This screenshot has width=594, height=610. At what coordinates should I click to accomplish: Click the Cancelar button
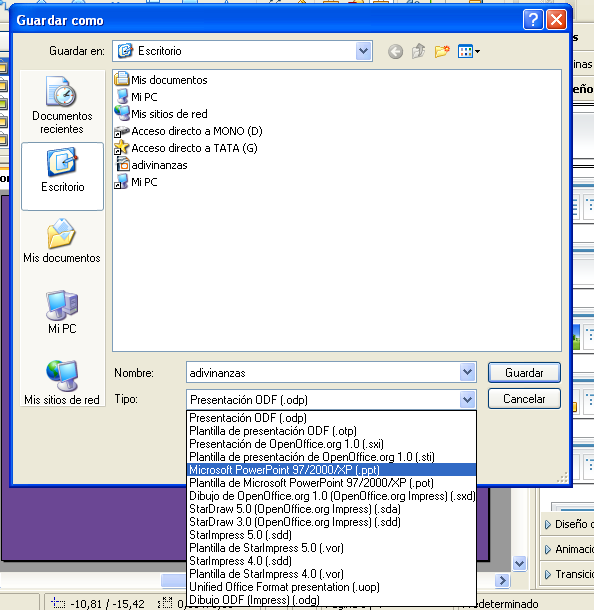click(524, 399)
